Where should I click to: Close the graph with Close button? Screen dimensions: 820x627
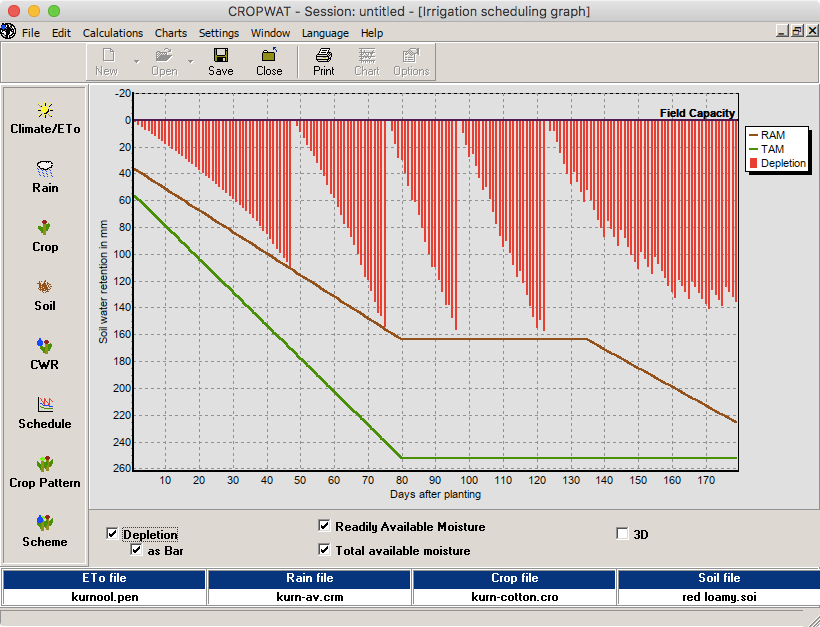click(x=269, y=62)
